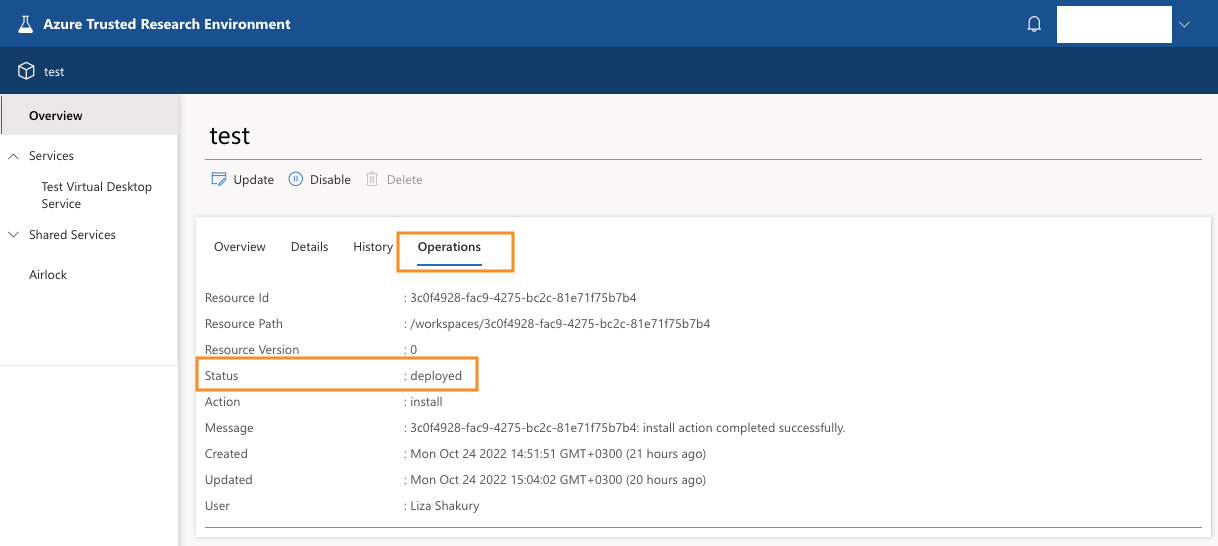Click the Update pencil icon

219,179
